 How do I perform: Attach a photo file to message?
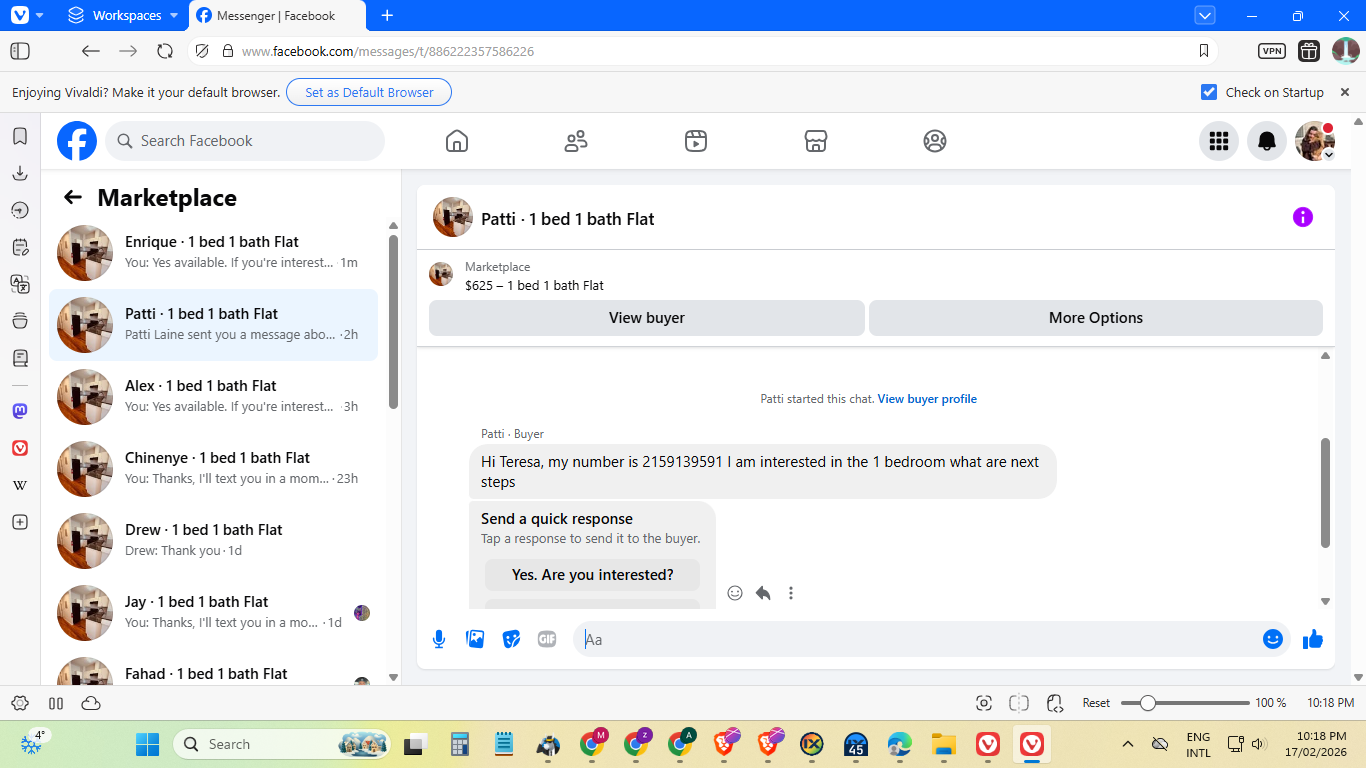point(475,639)
